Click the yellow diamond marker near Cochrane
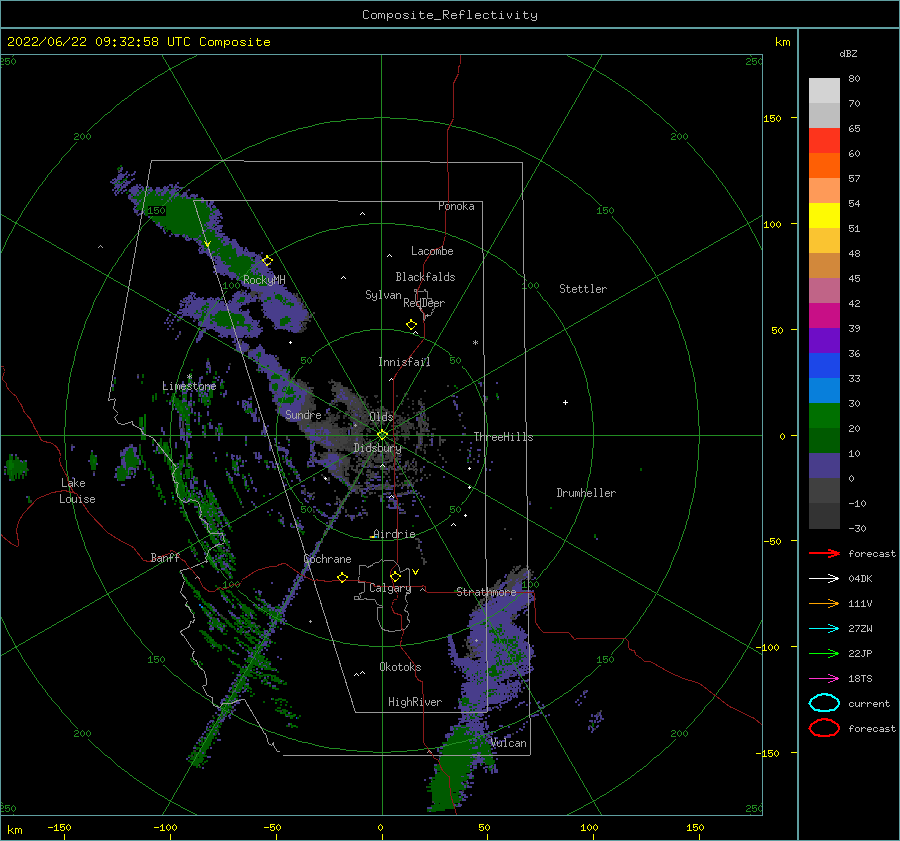900x841 pixels. (343, 577)
